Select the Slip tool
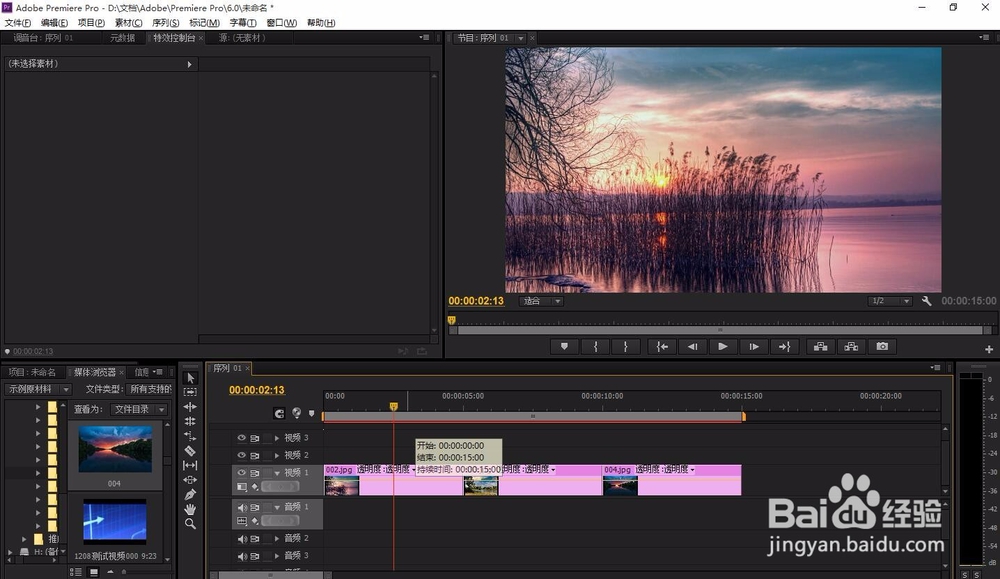 pyautogui.click(x=190, y=465)
